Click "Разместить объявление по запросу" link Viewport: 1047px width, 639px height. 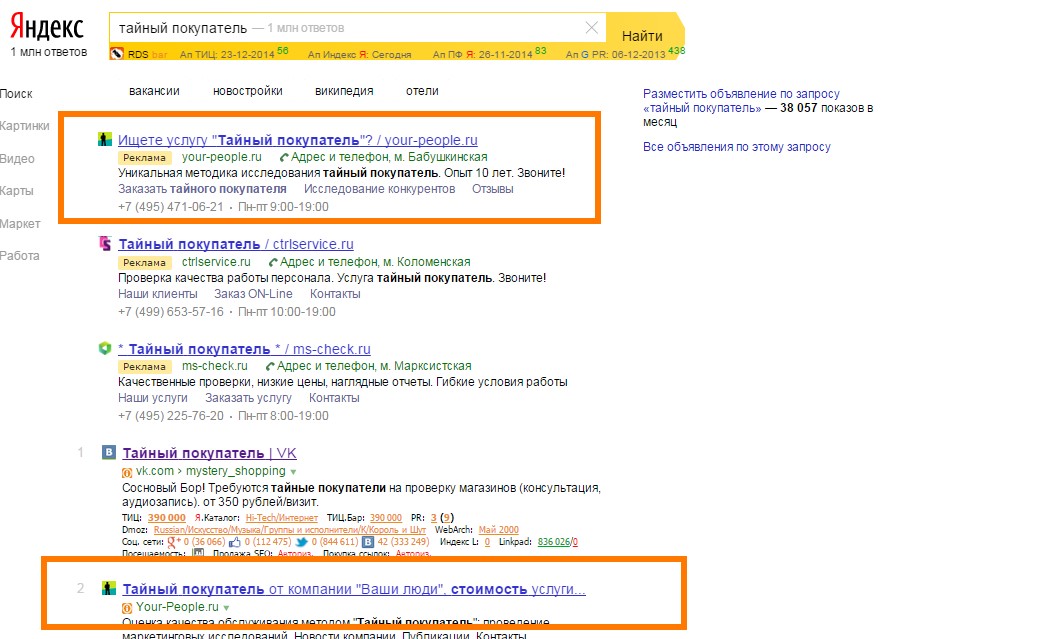click(x=741, y=94)
